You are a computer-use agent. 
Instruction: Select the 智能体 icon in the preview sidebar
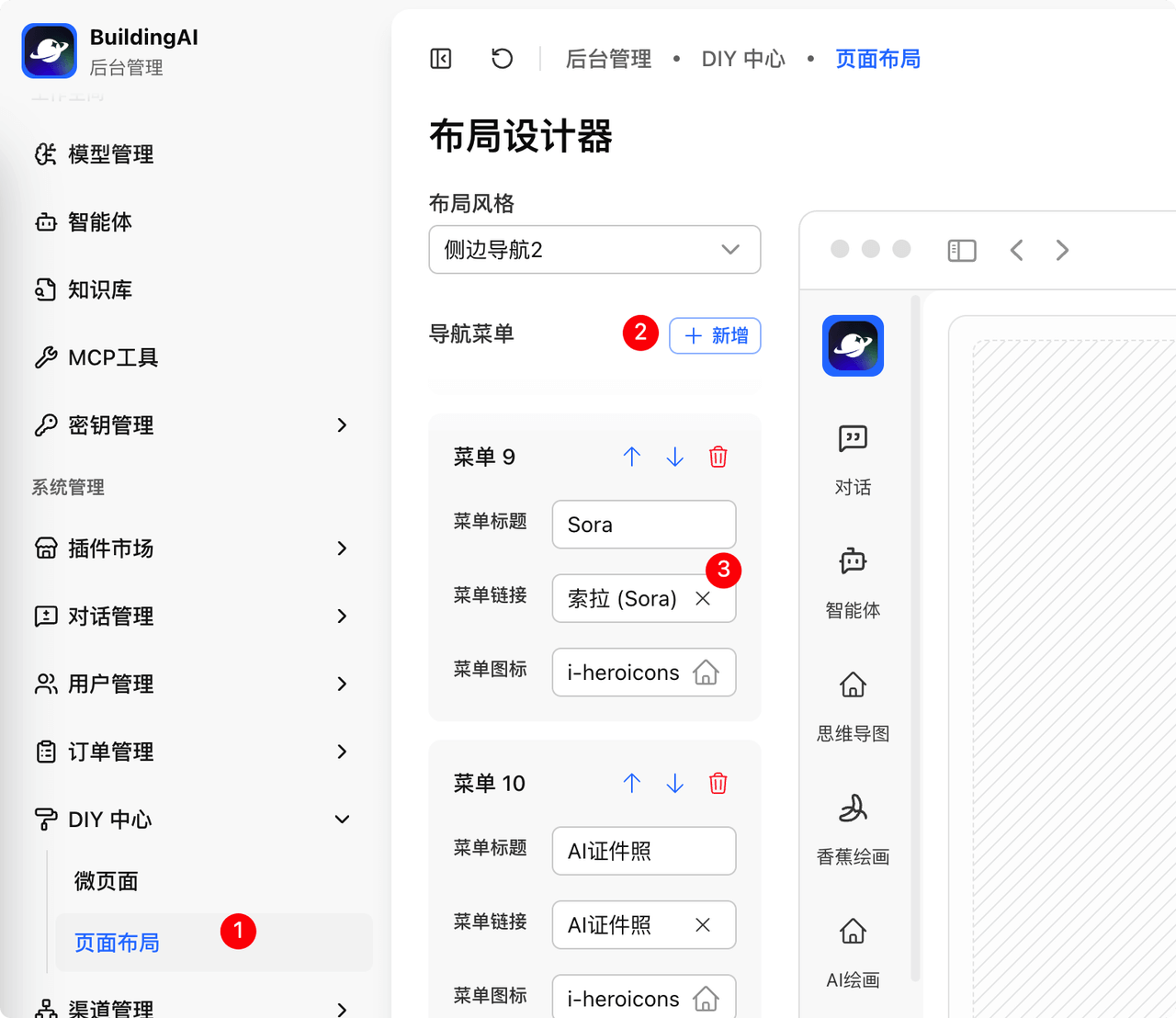click(853, 562)
